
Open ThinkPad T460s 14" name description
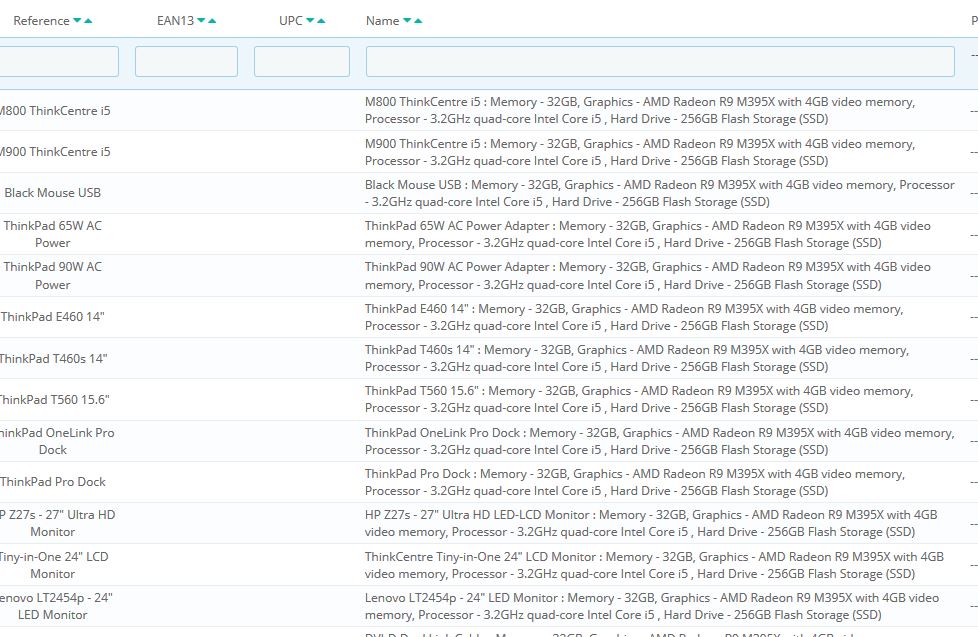click(x=637, y=359)
